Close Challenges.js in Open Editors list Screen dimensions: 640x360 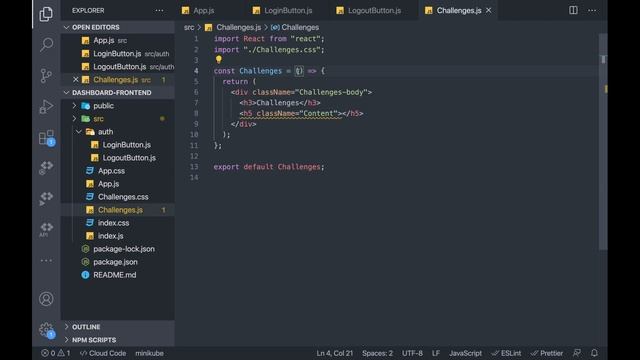click(x=76, y=80)
